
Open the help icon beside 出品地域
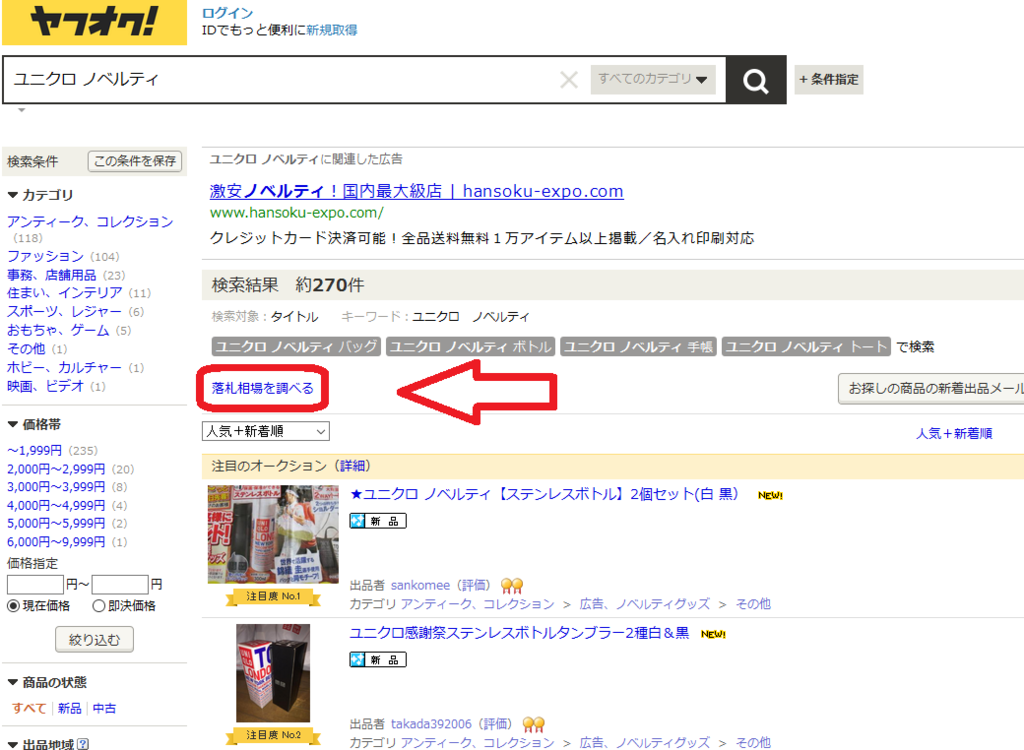(x=83, y=743)
